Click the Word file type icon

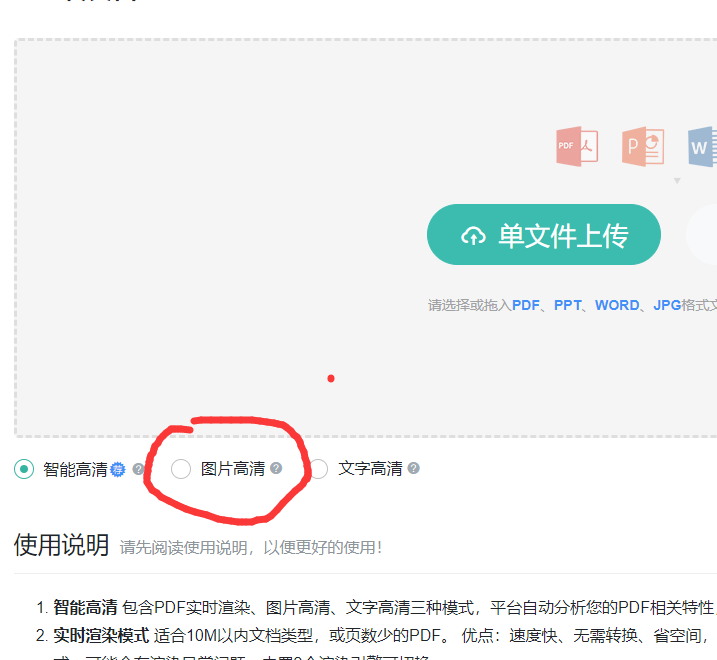click(x=702, y=146)
